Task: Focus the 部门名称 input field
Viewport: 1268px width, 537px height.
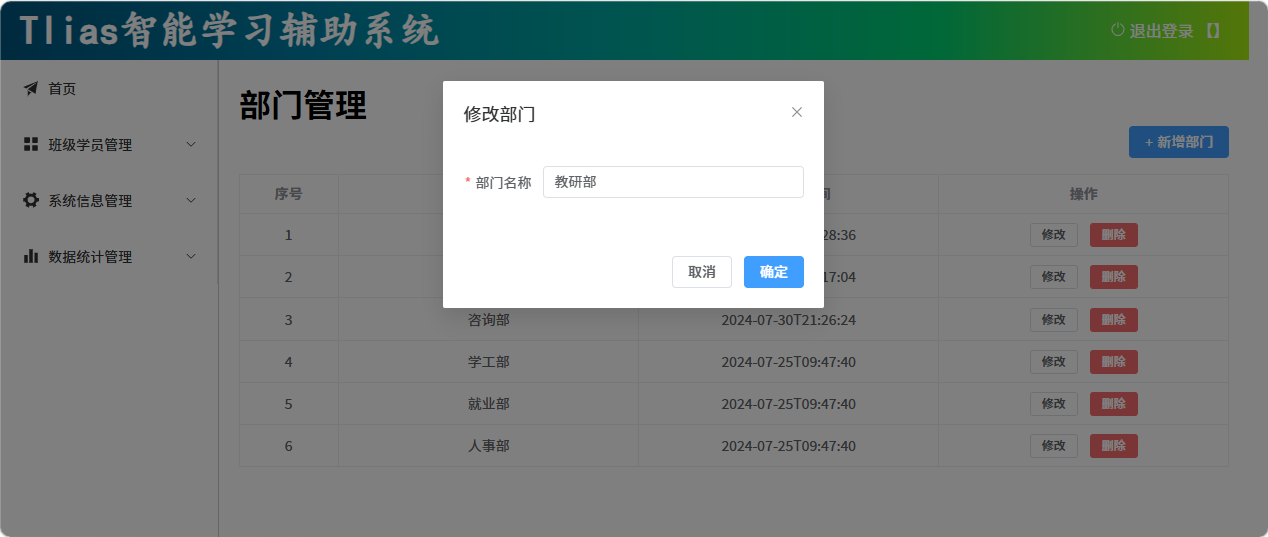Action: 673,182
